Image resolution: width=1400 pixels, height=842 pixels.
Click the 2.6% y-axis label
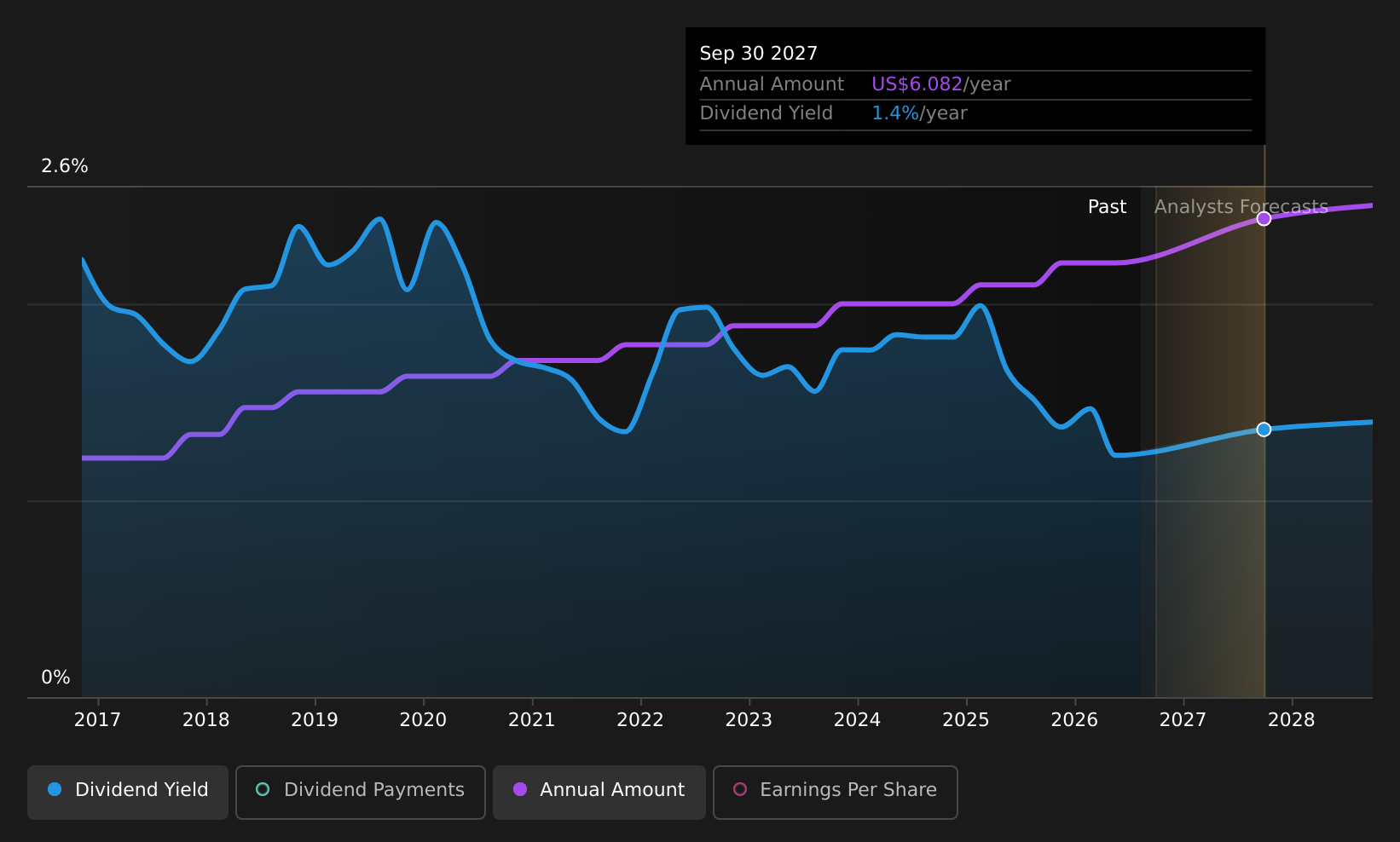(65, 166)
